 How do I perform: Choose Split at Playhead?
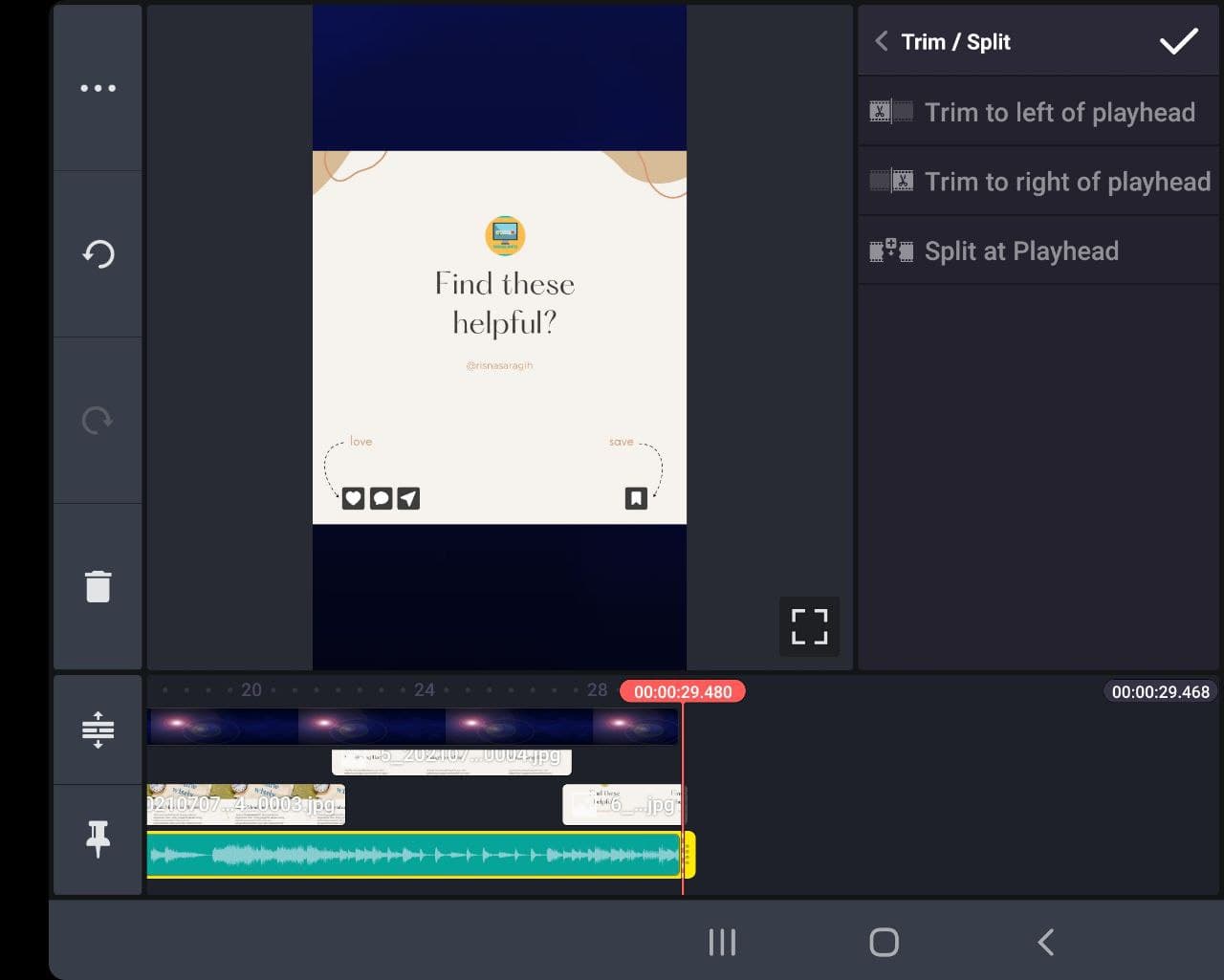coord(1021,250)
